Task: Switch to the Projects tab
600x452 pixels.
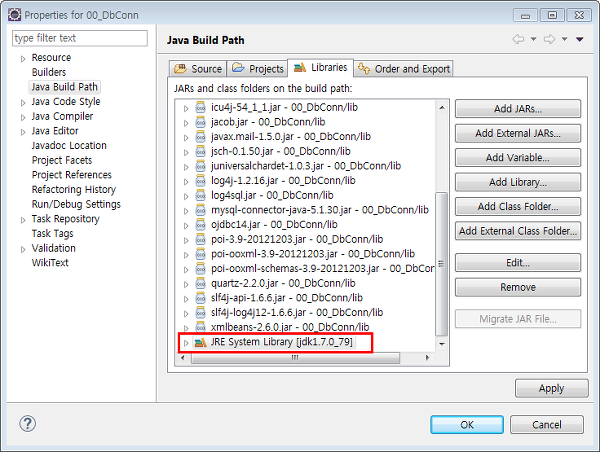Action: (x=257, y=69)
